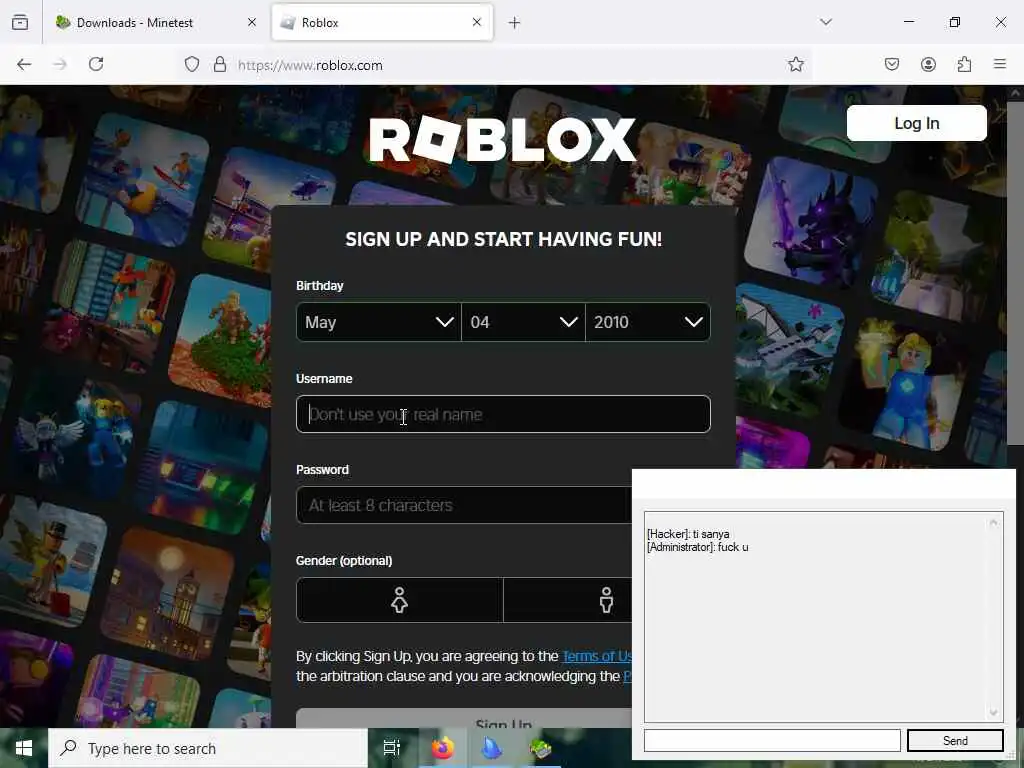Bookmark this page with star icon

[x=795, y=64]
